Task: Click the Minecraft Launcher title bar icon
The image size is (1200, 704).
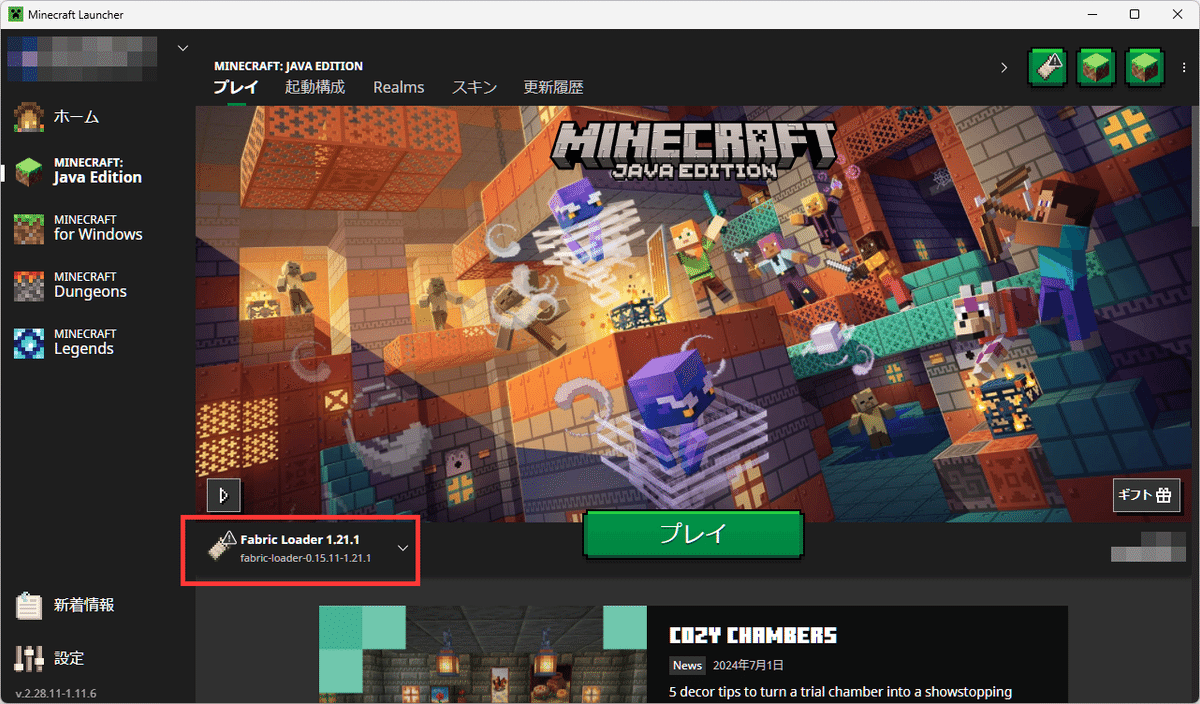Action: [x=14, y=14]
